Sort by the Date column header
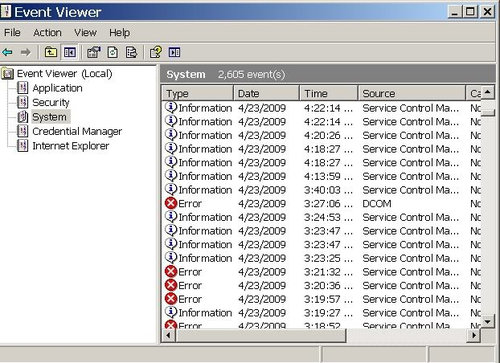Screen dimensions: 500x363 266,93
